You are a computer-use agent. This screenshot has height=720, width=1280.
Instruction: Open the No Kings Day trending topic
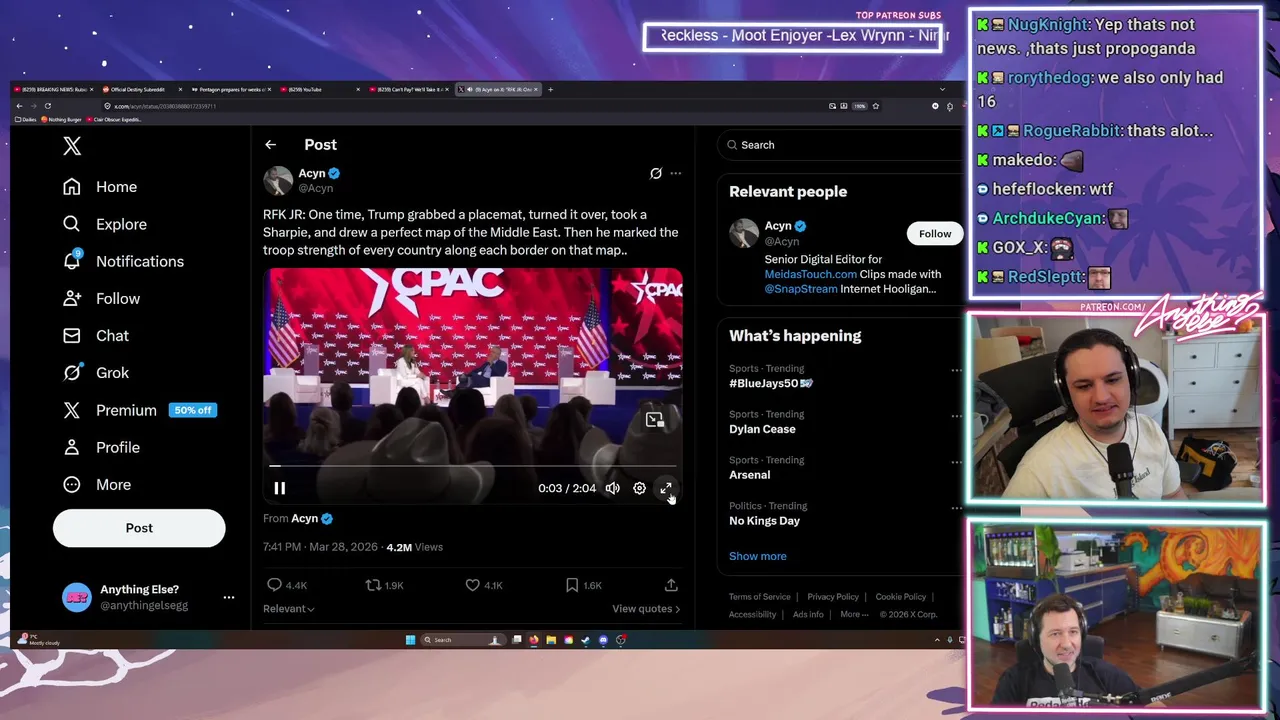coord(764,521)
